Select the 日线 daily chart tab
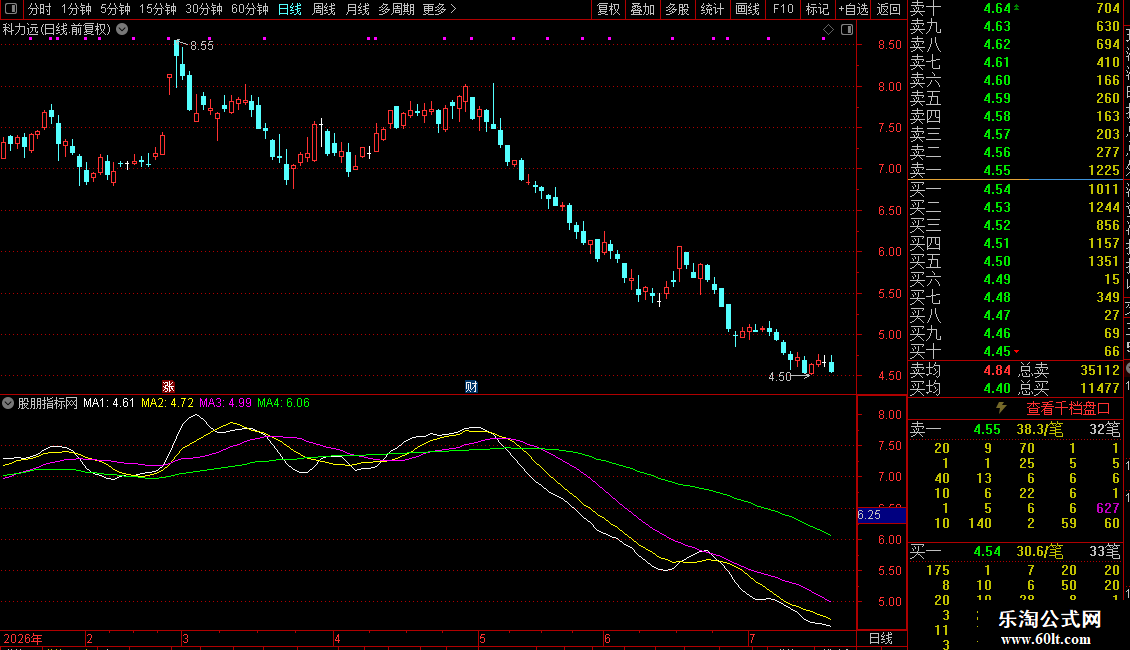 click(290, 9)
